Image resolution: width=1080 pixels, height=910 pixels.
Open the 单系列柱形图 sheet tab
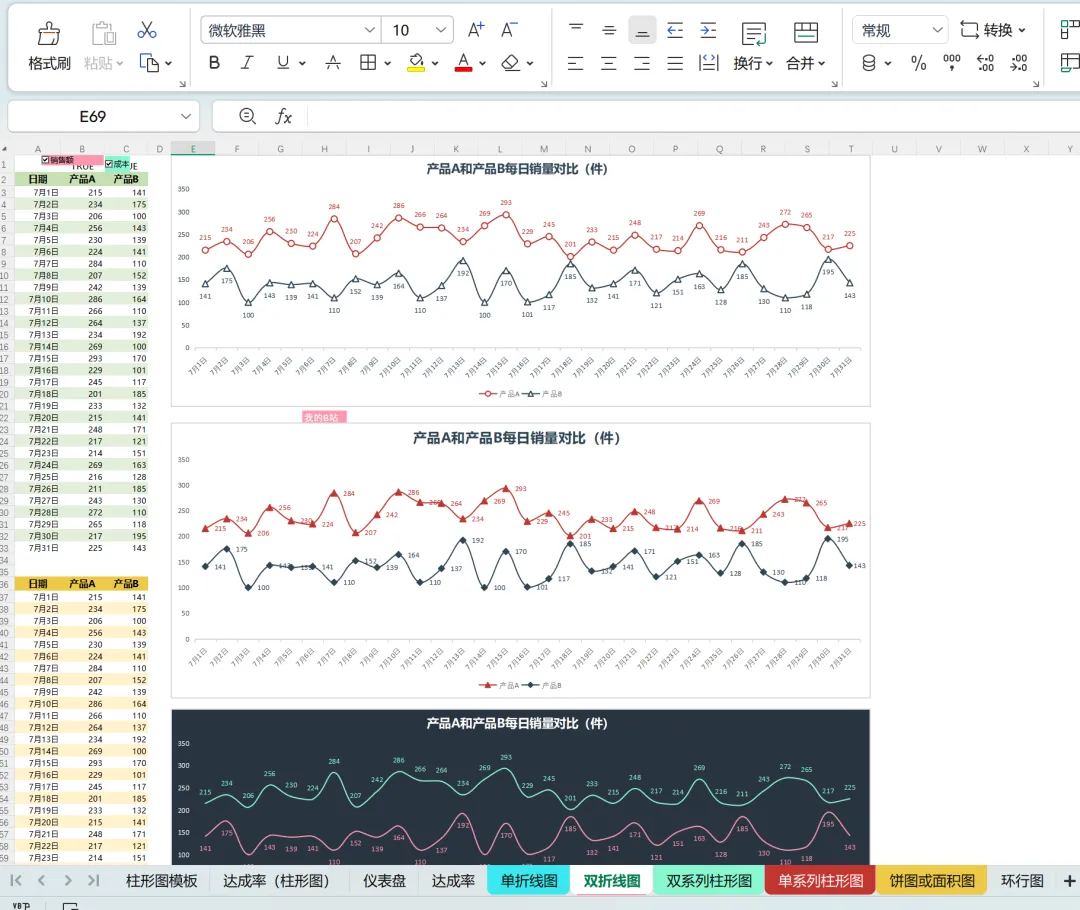coord(820,880)
